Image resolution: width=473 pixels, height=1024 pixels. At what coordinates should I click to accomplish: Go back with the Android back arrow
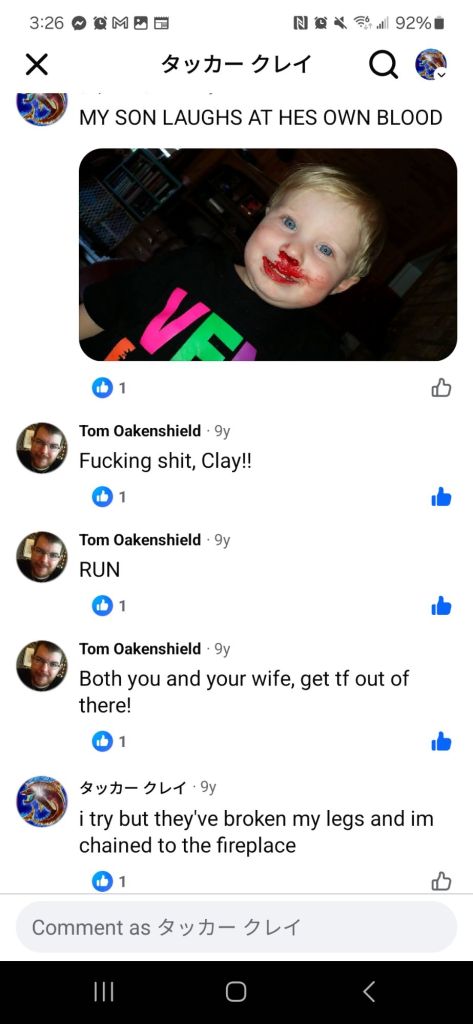click(x=369, y=992)
